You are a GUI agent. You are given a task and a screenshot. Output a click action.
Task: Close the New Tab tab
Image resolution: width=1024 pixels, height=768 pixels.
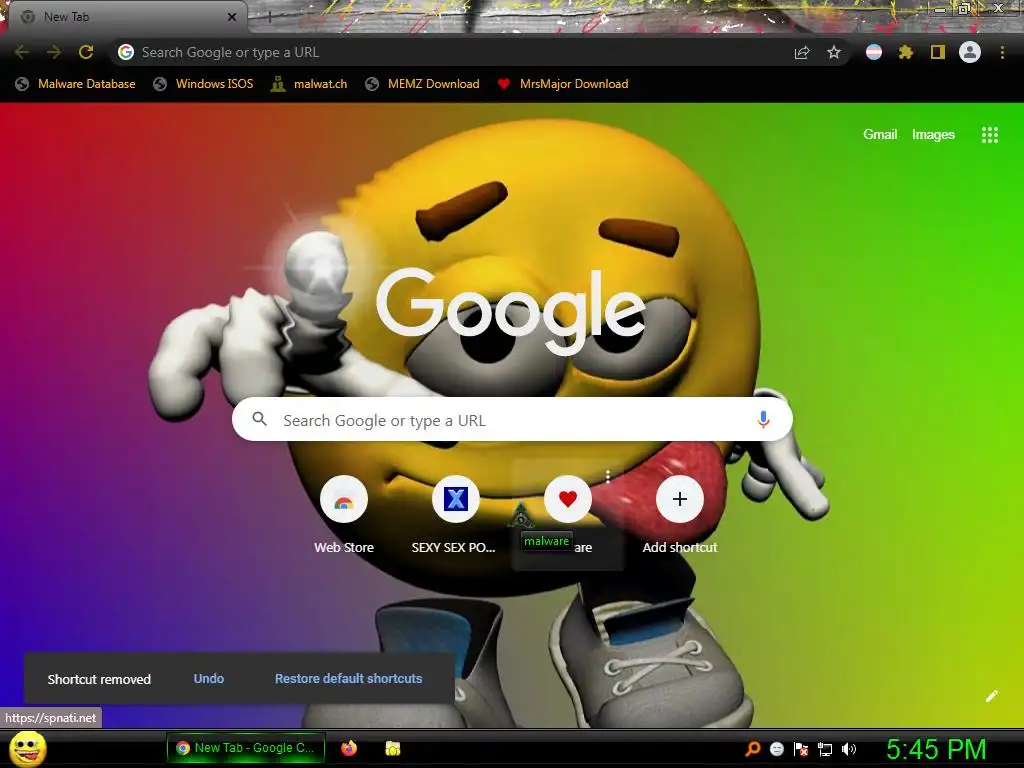(x=232, y=17)
